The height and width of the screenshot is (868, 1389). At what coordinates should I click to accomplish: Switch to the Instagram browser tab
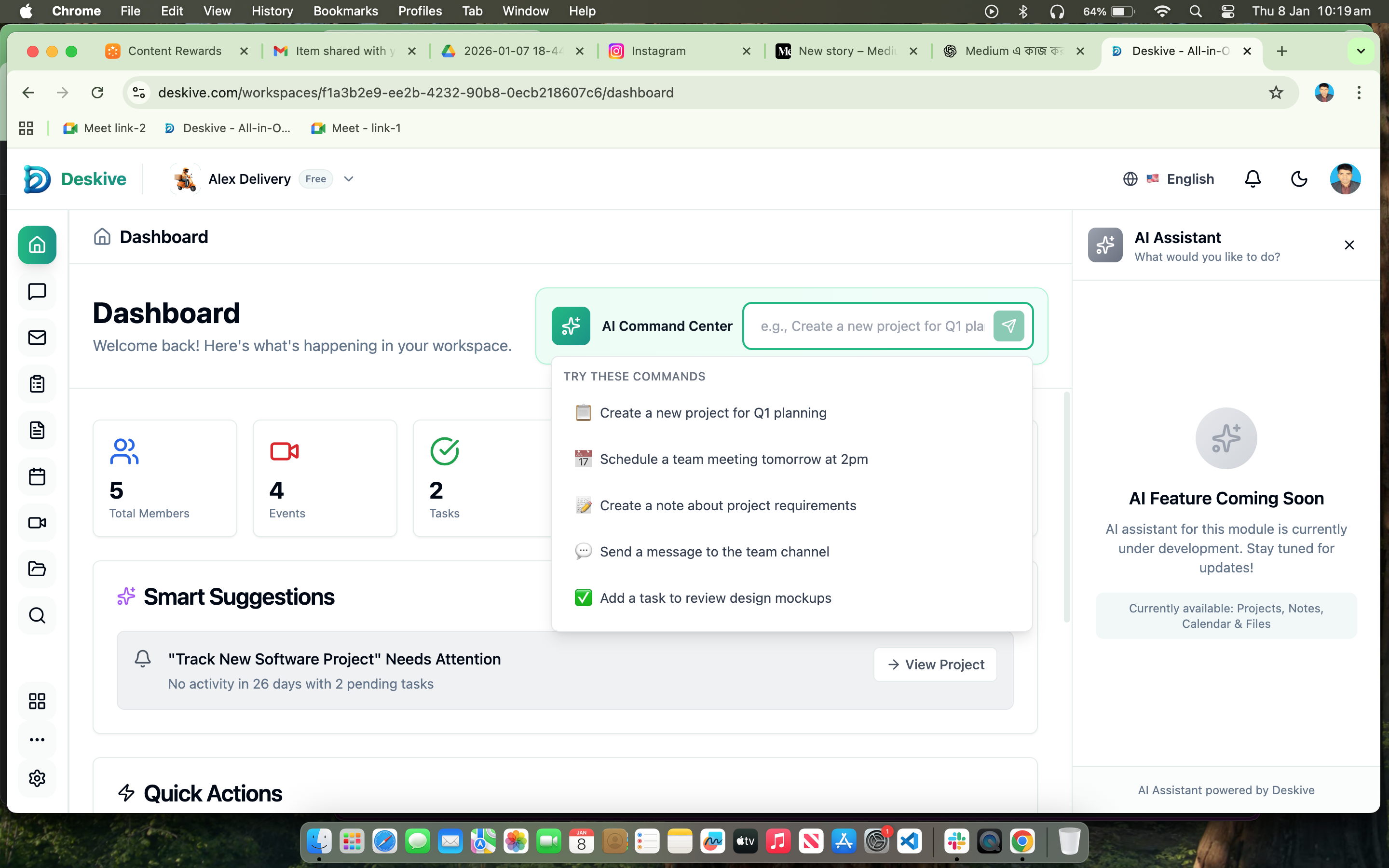[x=660, y=51]
